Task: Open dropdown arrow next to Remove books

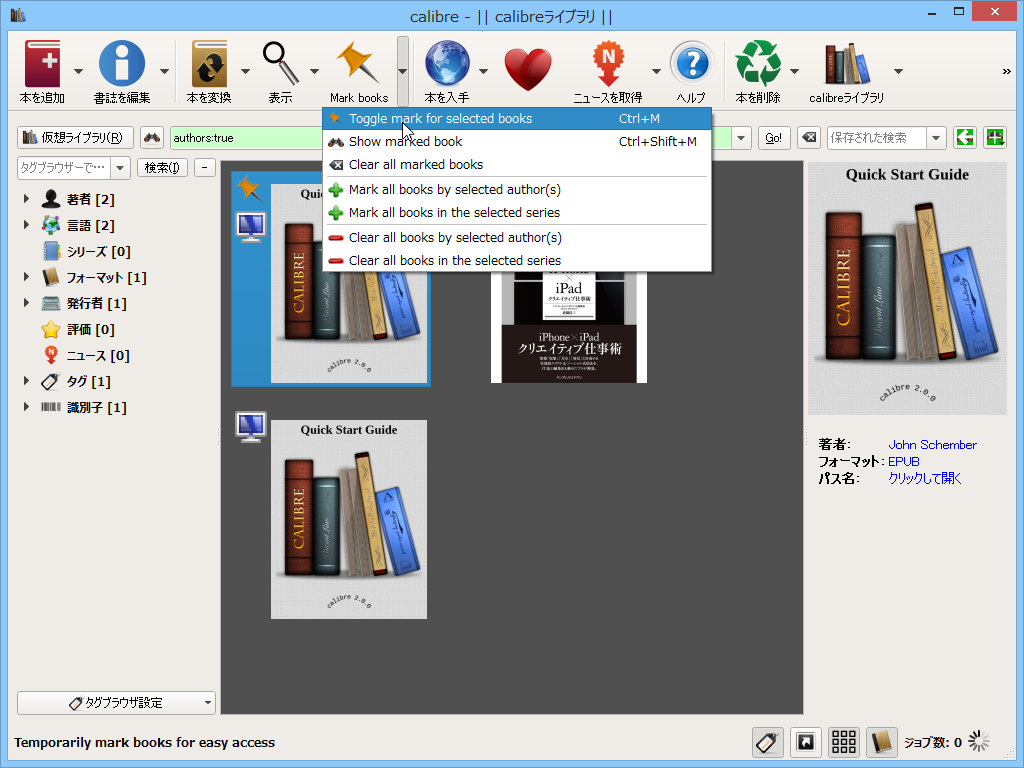Action: [795, 71]
